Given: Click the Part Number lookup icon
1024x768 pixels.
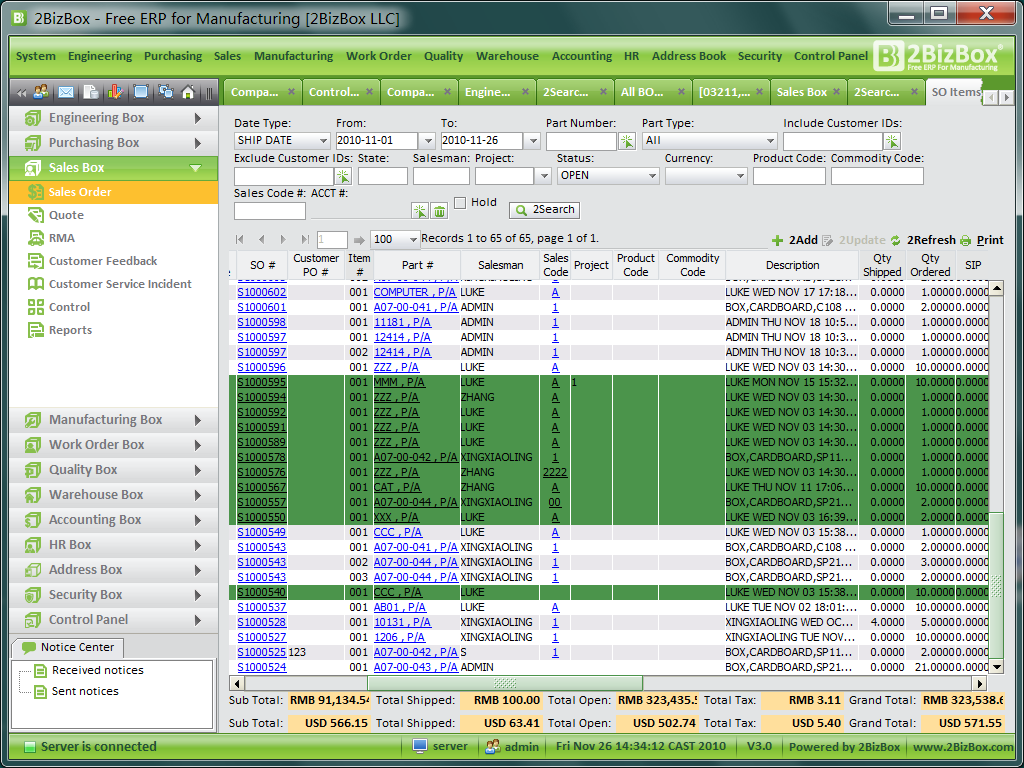Looking at the screenshot, I should (627, 141).
